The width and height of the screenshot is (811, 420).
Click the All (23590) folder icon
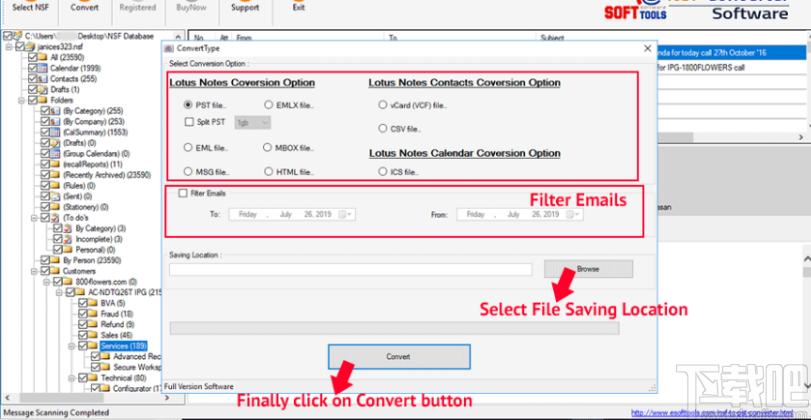point(43,57)
